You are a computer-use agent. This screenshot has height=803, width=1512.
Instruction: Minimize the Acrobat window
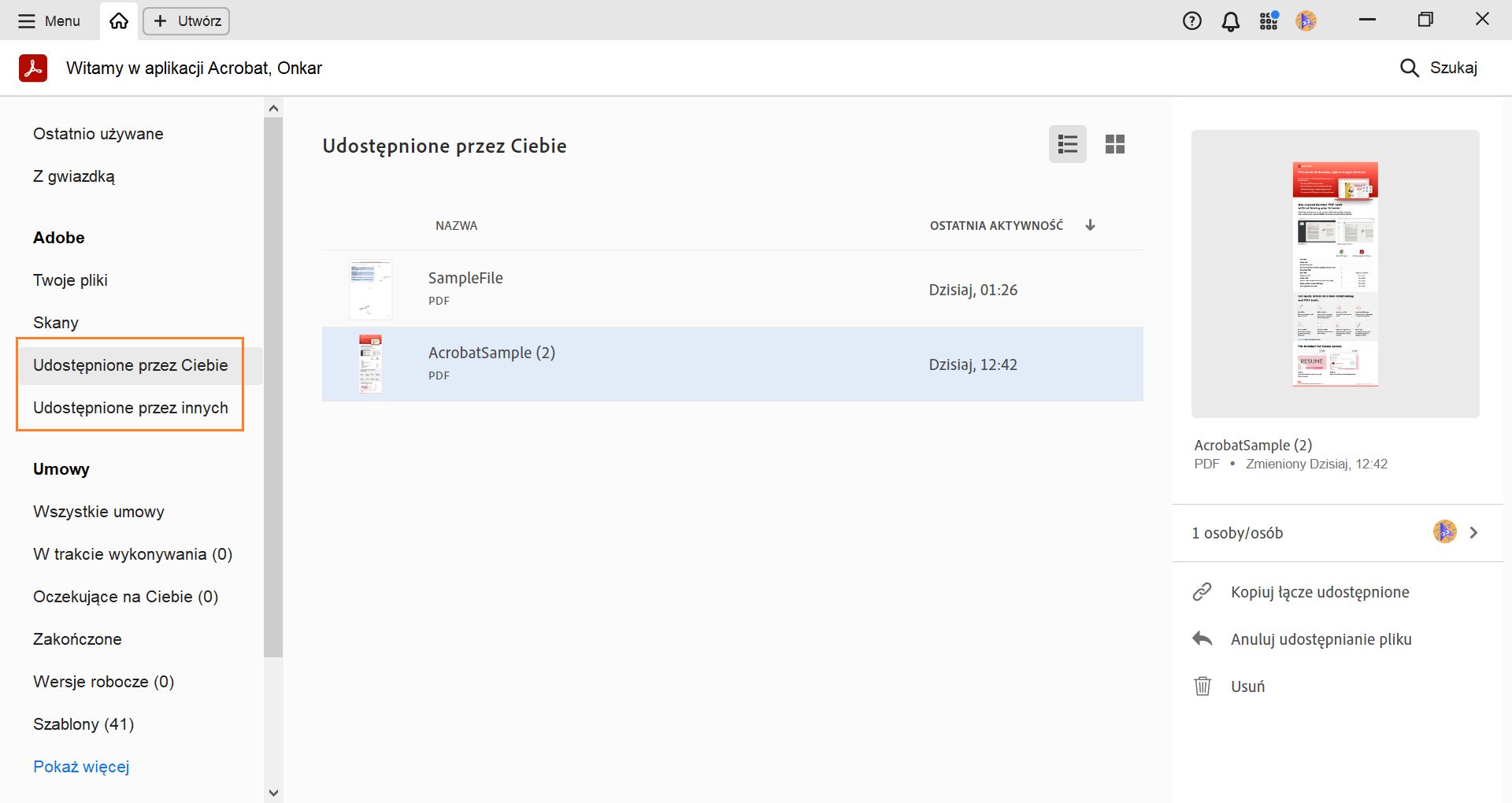click(x=1368, y=20)
